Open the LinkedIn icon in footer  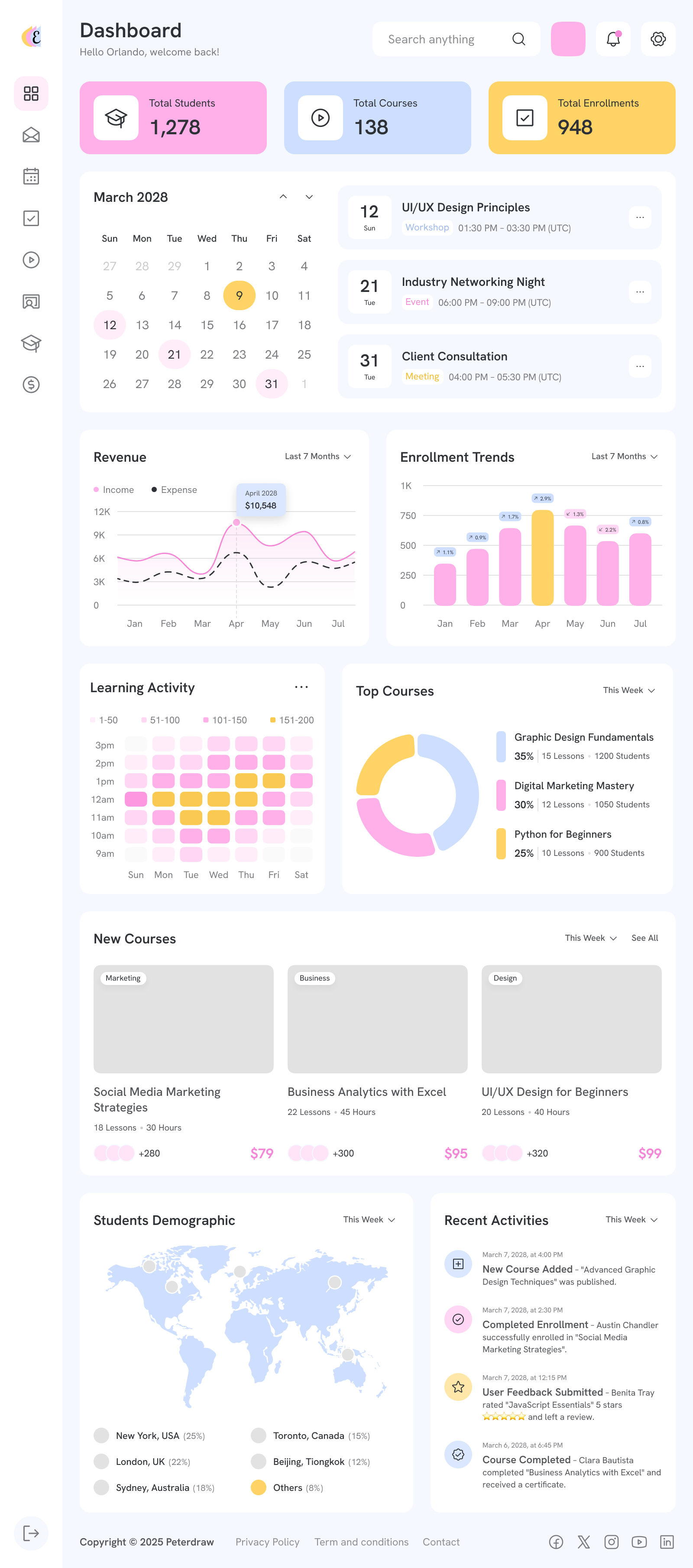[x=667, y=1542]
